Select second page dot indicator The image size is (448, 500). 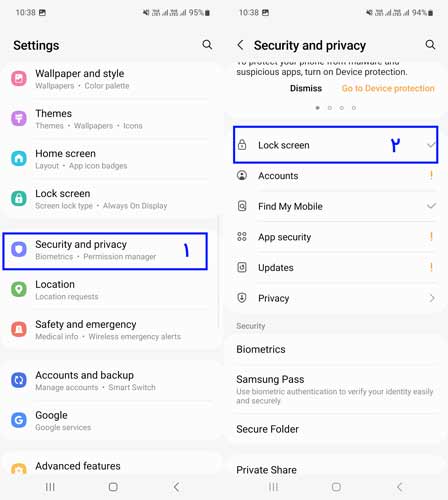tap(330, 108)
